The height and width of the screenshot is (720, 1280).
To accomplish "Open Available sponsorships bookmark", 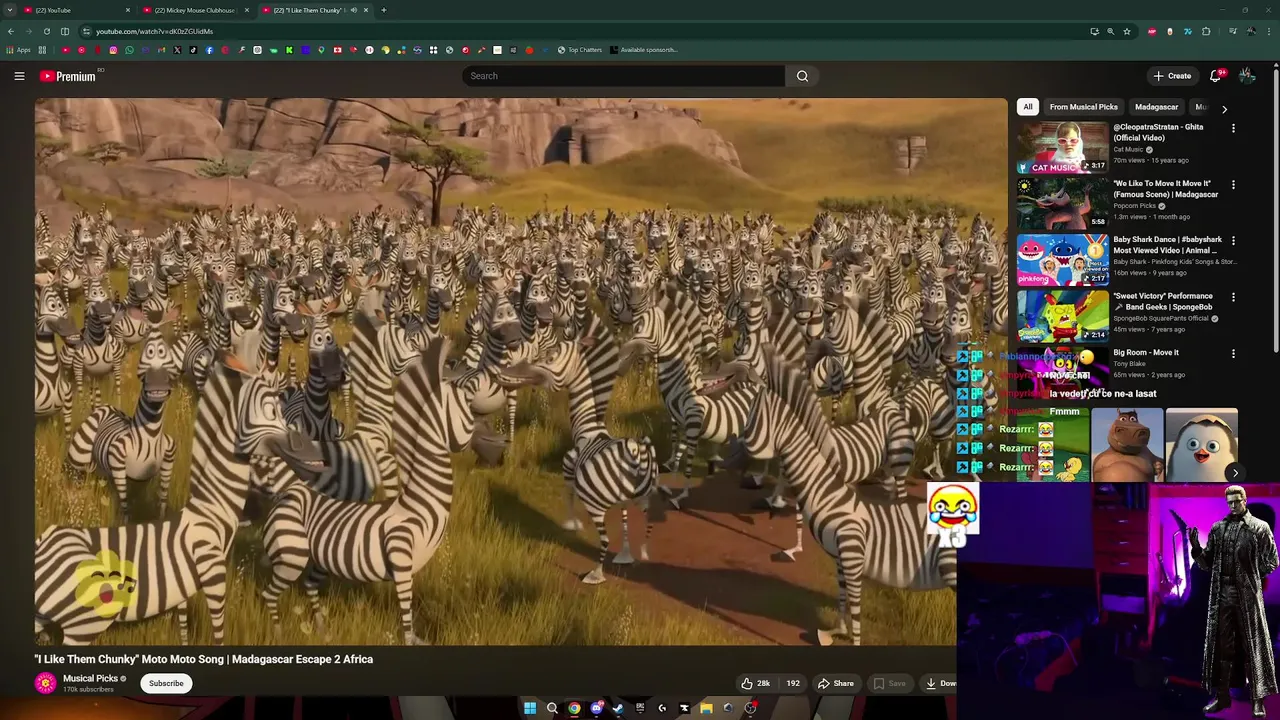I will tap(643, 50).
